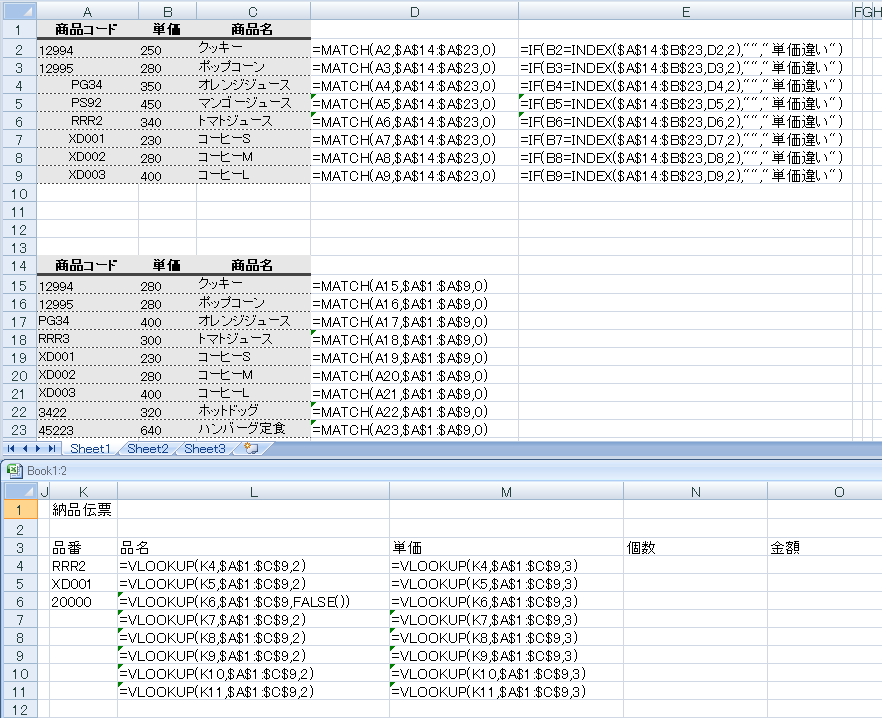Viewport: 882px width, 718px height.
Task: Click cell containing 納品伝票 title
Action: (83, 510)
